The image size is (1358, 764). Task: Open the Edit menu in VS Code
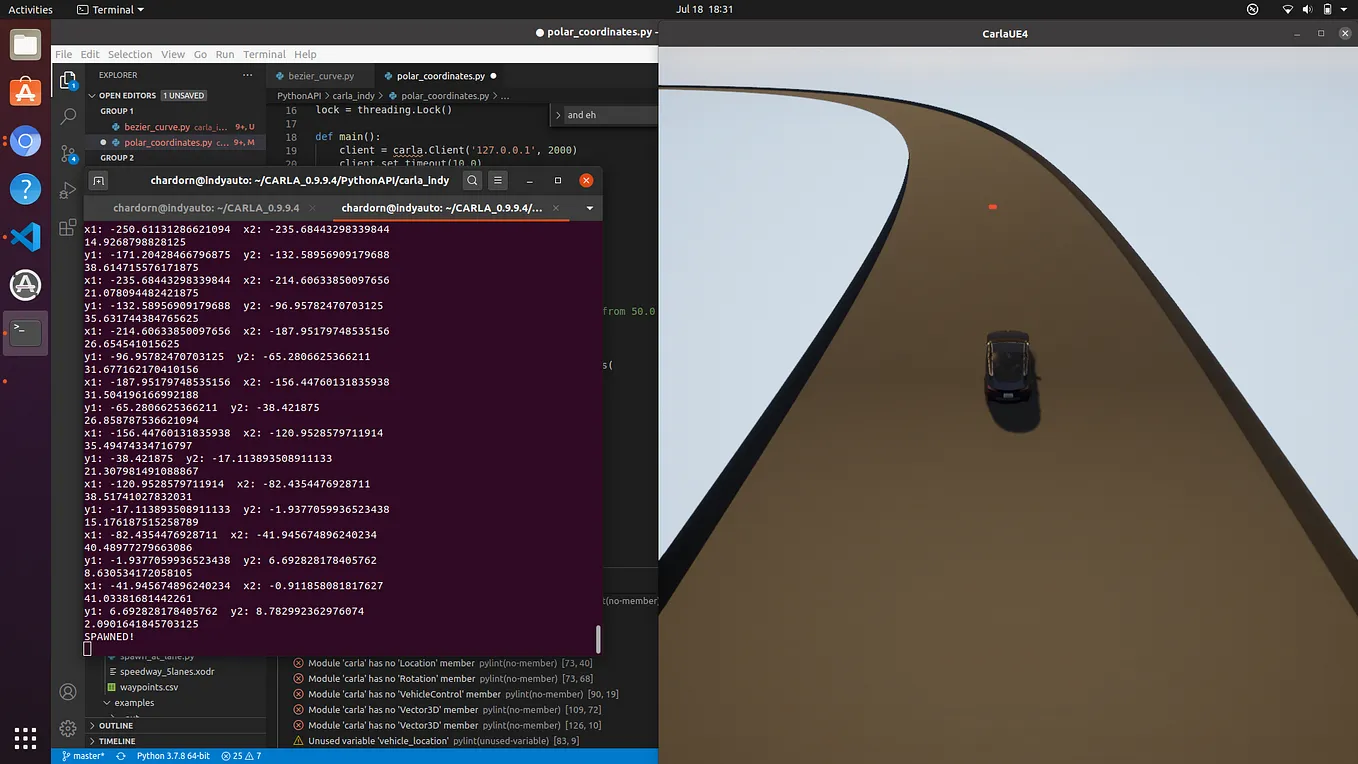point(90,54)
